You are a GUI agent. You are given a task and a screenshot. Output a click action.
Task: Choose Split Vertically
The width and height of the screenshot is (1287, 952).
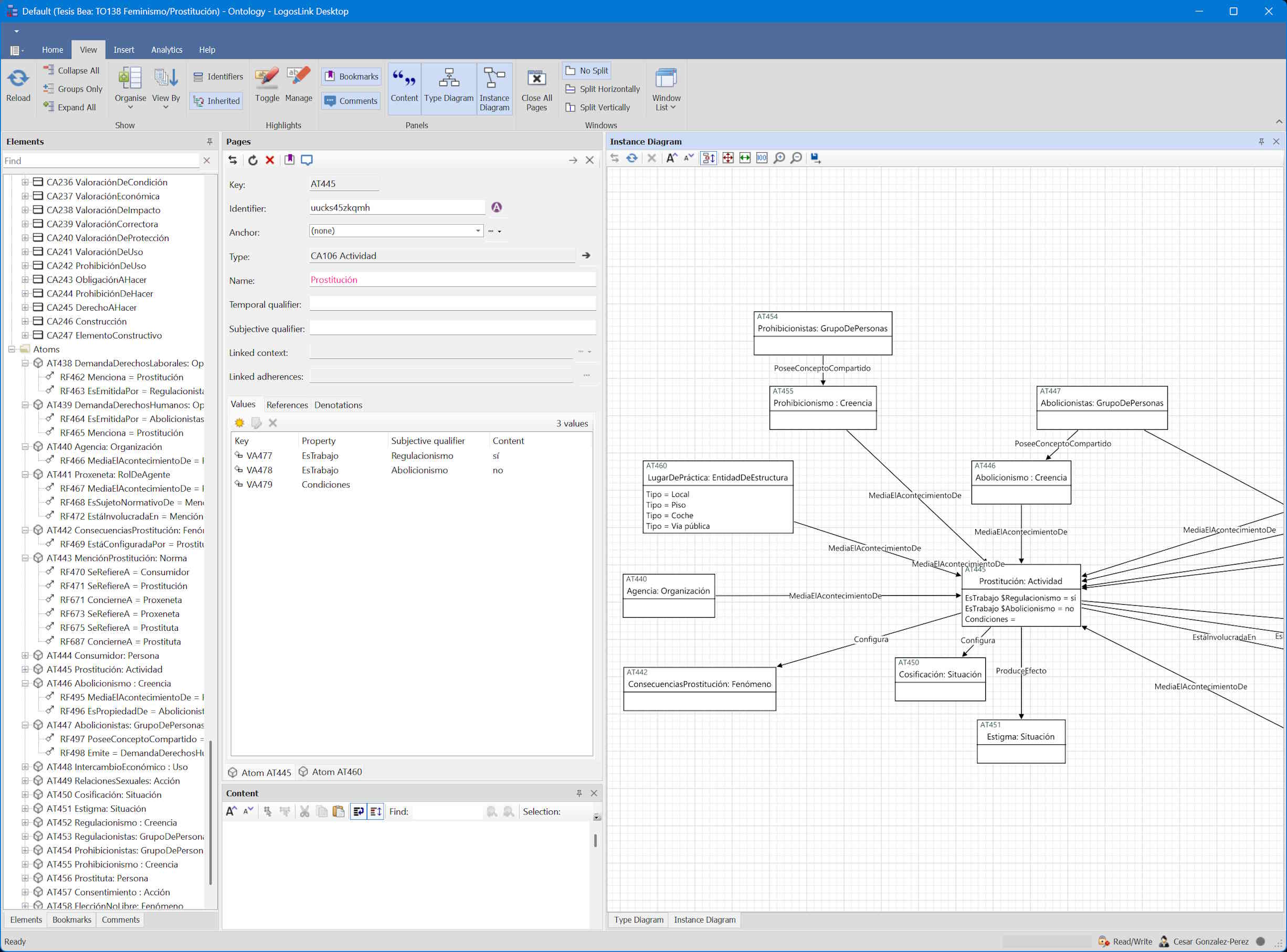coord(598,107)
